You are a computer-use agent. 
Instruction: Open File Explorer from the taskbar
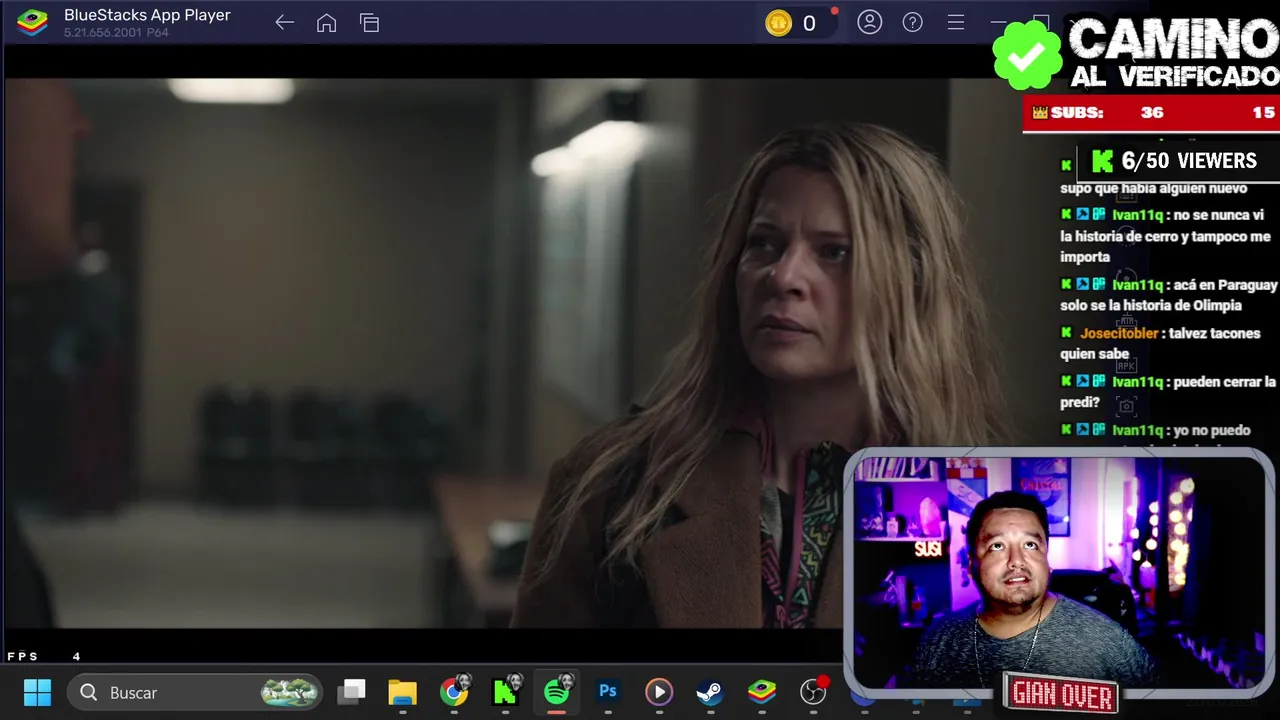click(x=402, y=692)
